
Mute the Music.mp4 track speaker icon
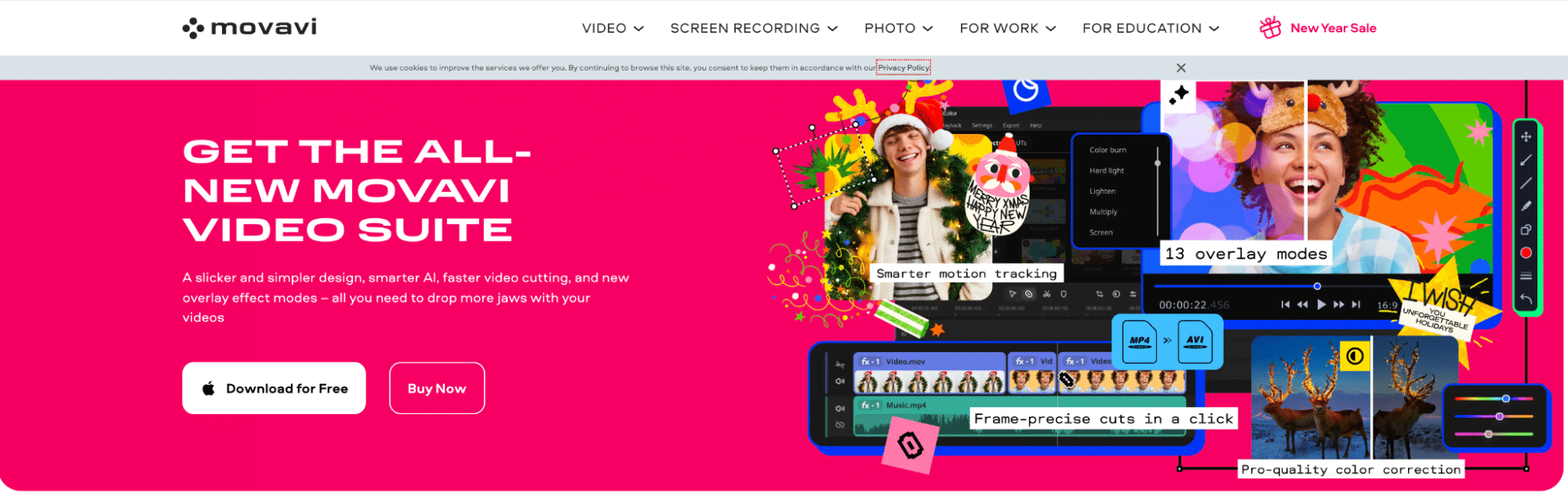pyautogui.click(x=840, y=409)
